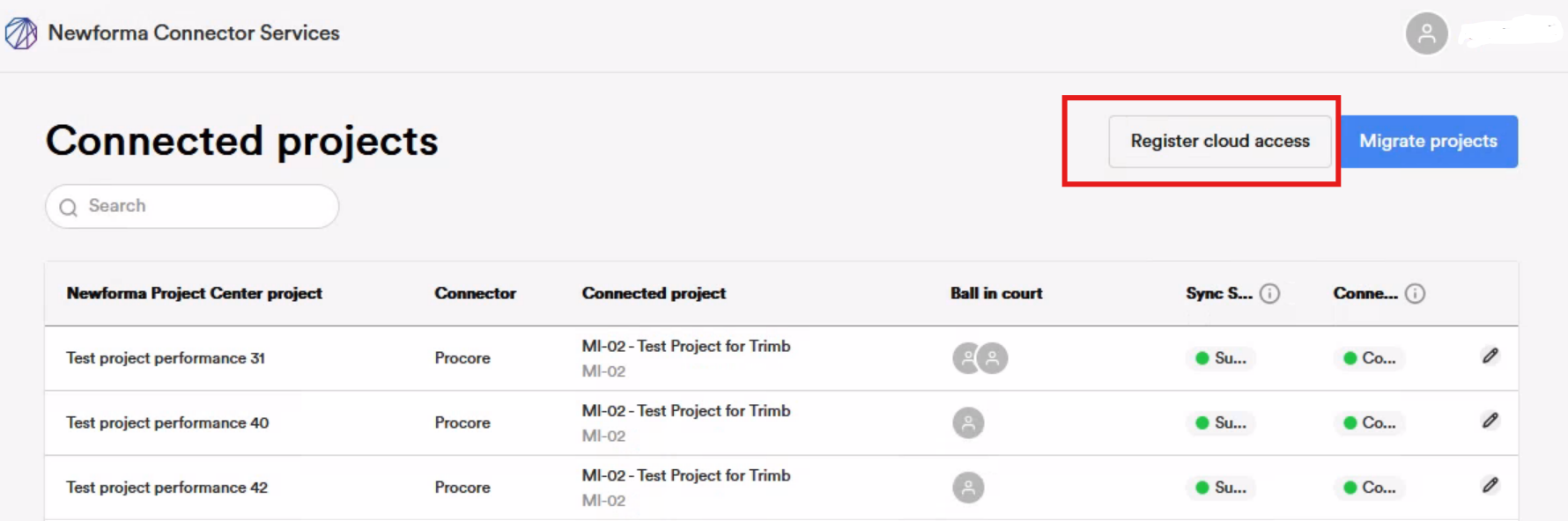Click the Migrate projects button

(x=1428, y=142)
